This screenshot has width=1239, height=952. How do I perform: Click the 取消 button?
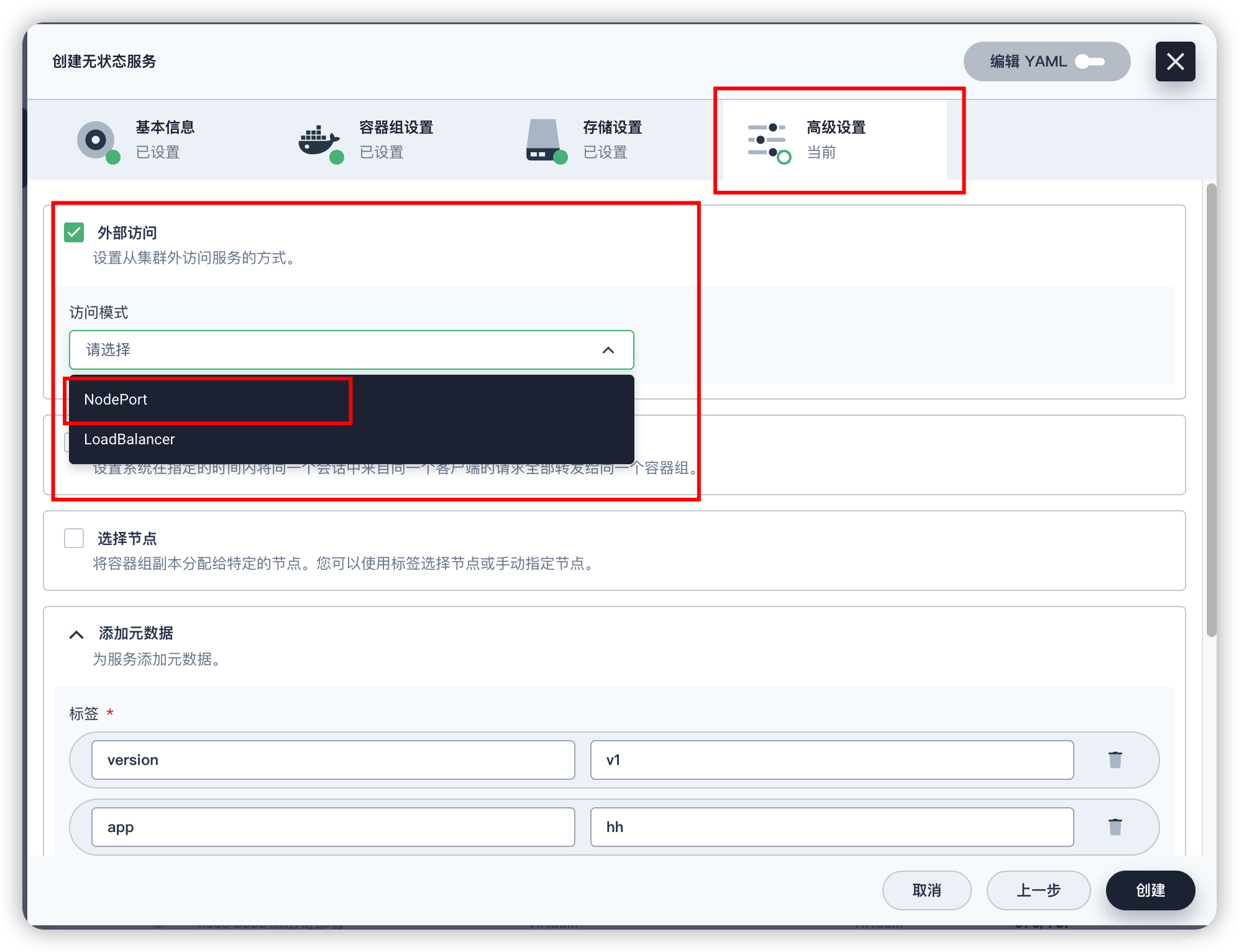(926, 890)
